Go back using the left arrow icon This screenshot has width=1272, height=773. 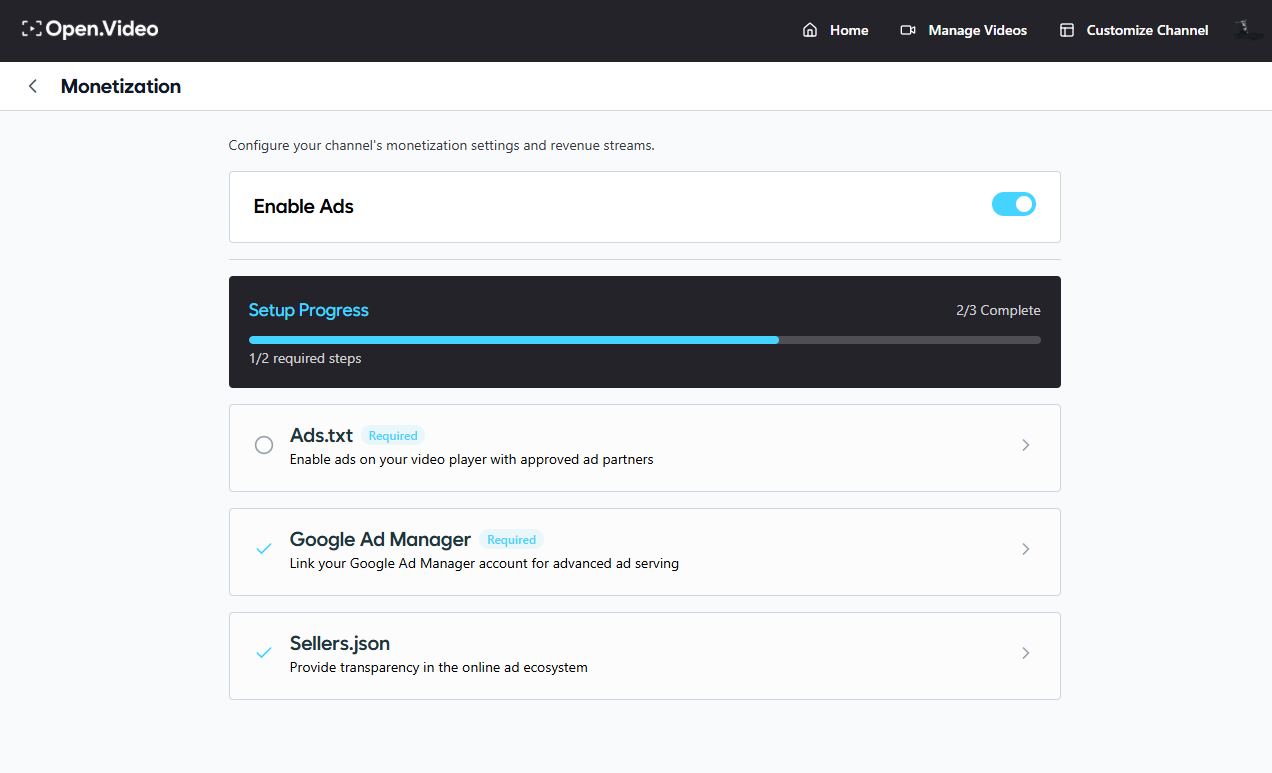pyautogui.click(x=33, y=86)
